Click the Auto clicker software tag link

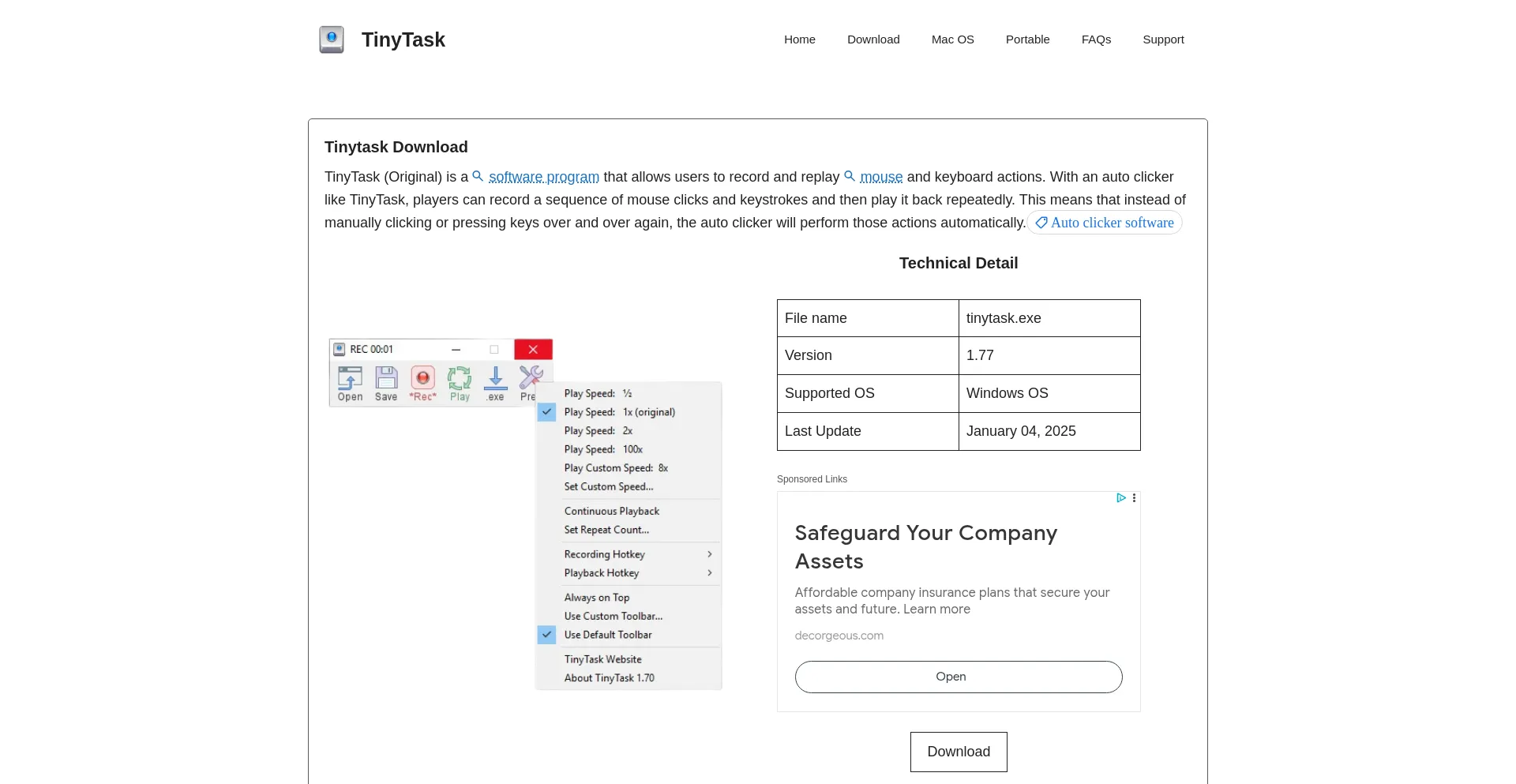pyautogui.click(x=1105, y=223)
